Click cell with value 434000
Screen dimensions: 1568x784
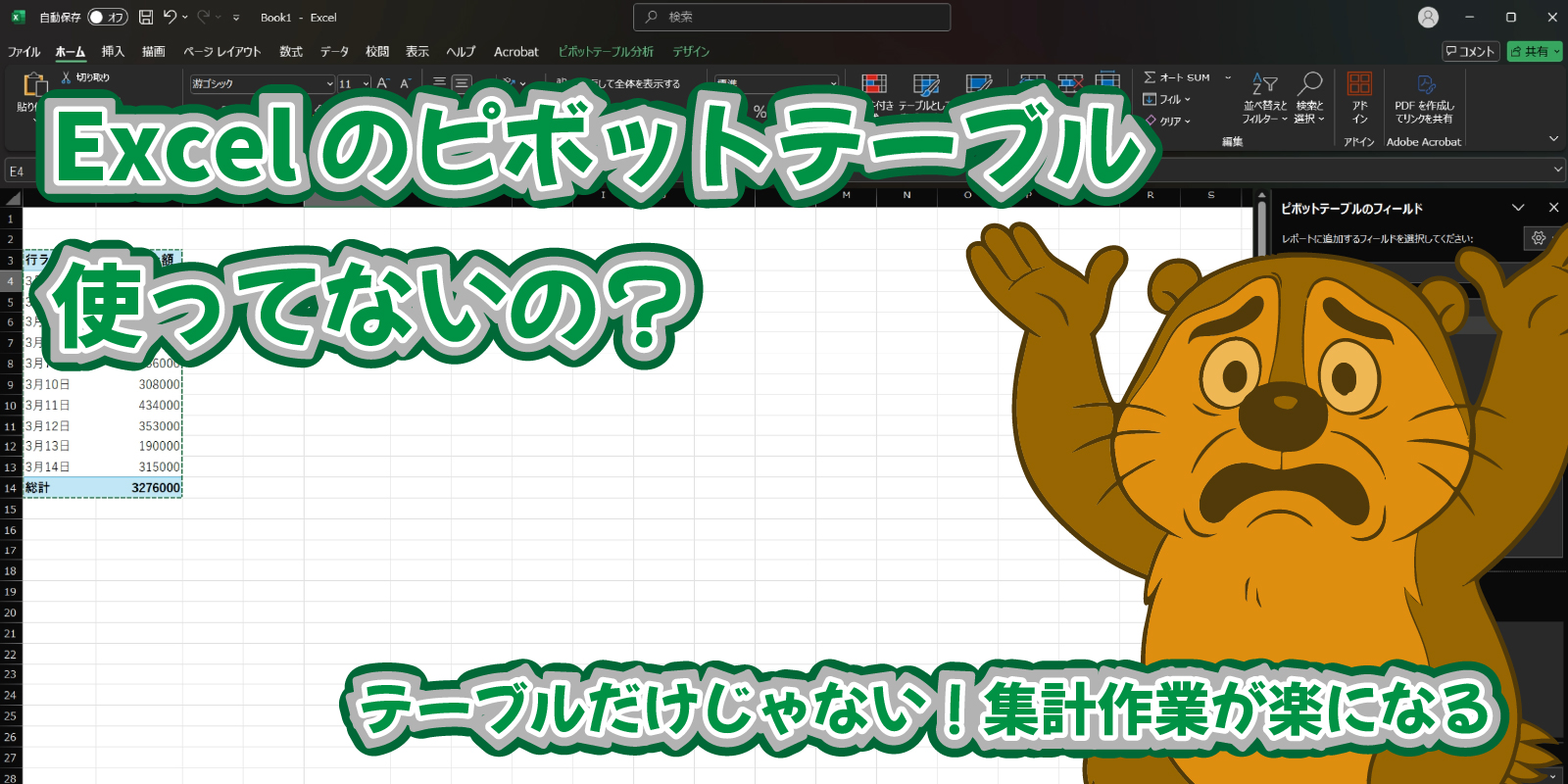pyautogui.click(x=139, y=405)
